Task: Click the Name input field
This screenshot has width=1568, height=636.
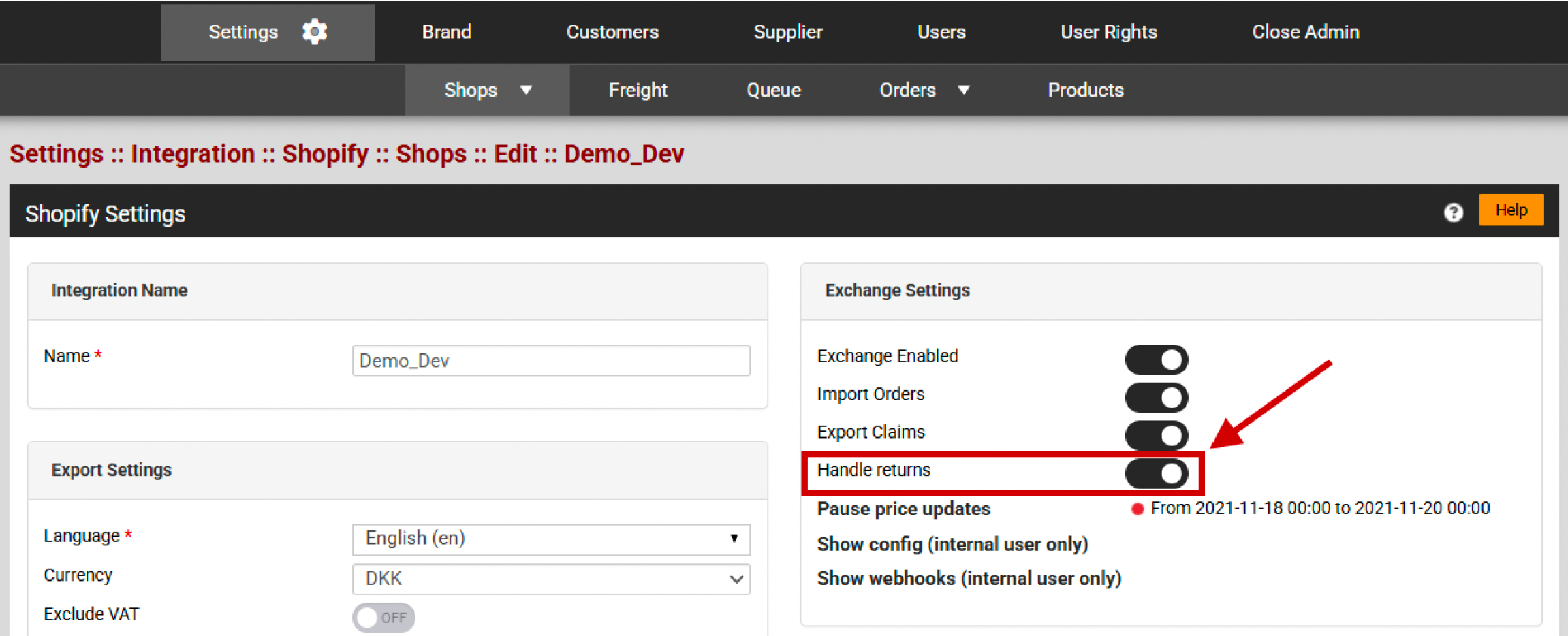Action: tap(551, 360)
